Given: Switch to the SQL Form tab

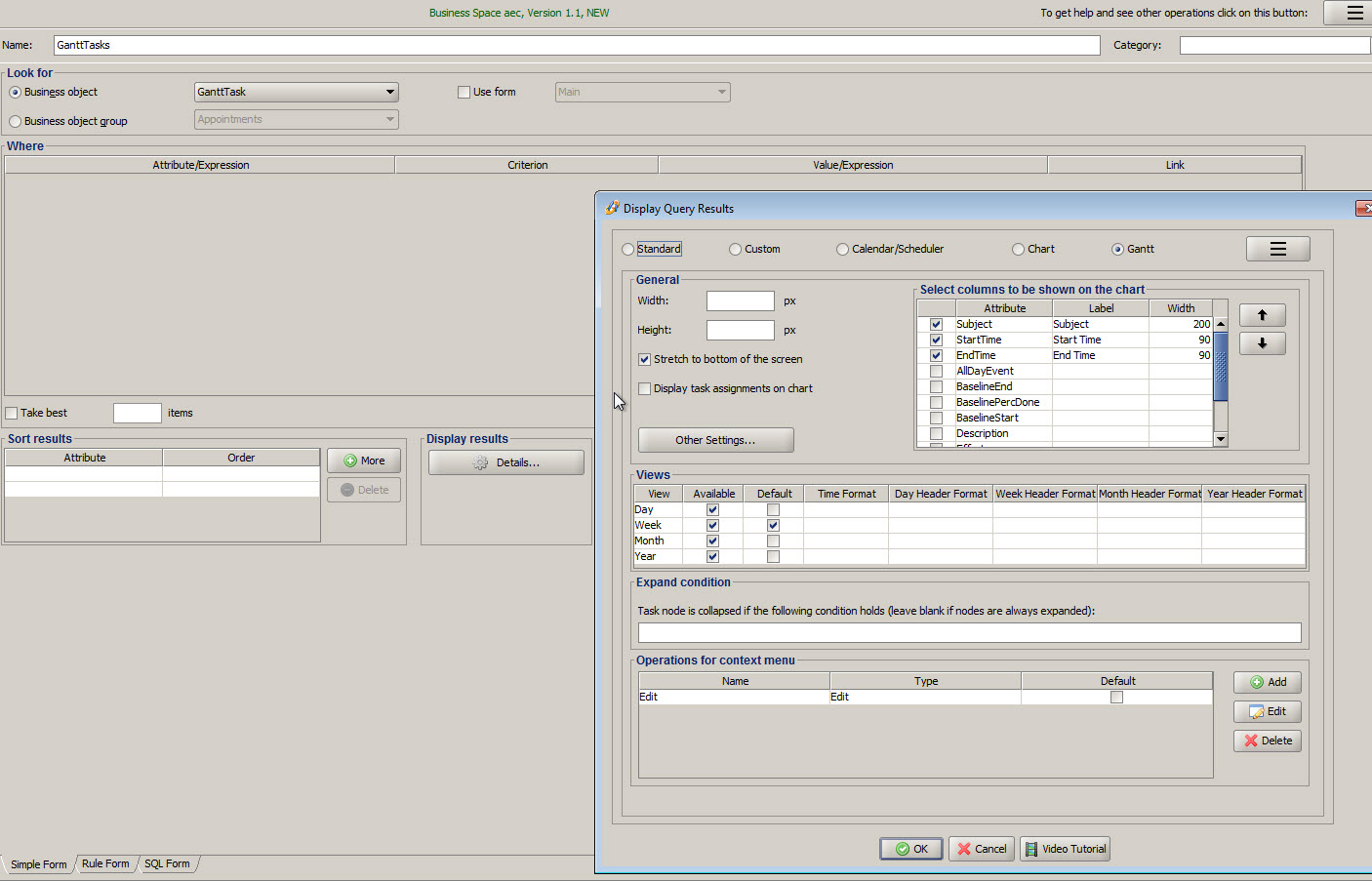Looking at the screenshot, I should tap(167, 864).
